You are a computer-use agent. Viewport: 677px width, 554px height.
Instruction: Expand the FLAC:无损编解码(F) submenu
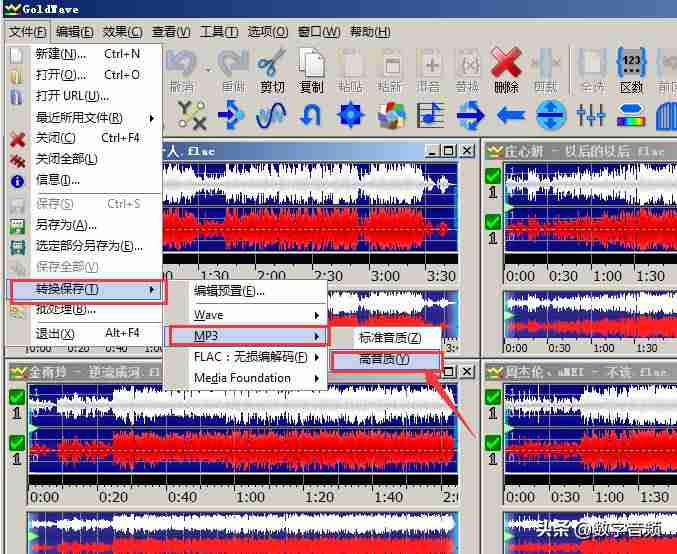[x=257, y=357]
